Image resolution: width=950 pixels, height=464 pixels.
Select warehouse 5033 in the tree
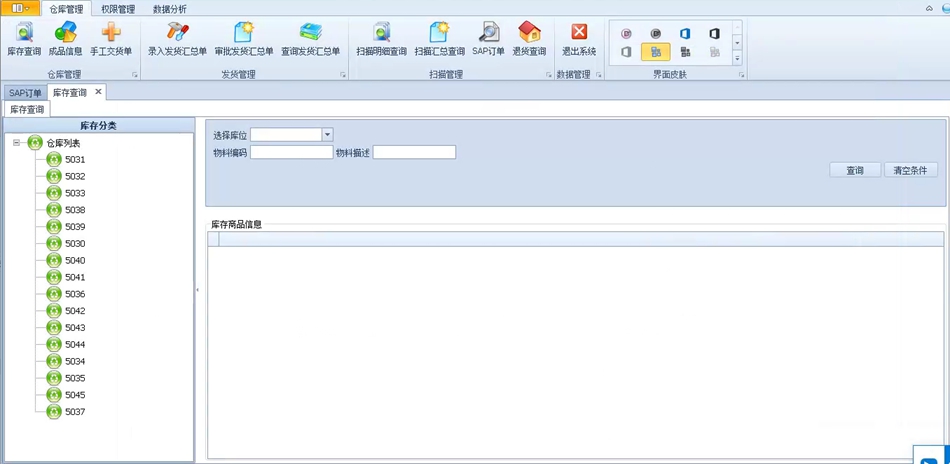75,193
